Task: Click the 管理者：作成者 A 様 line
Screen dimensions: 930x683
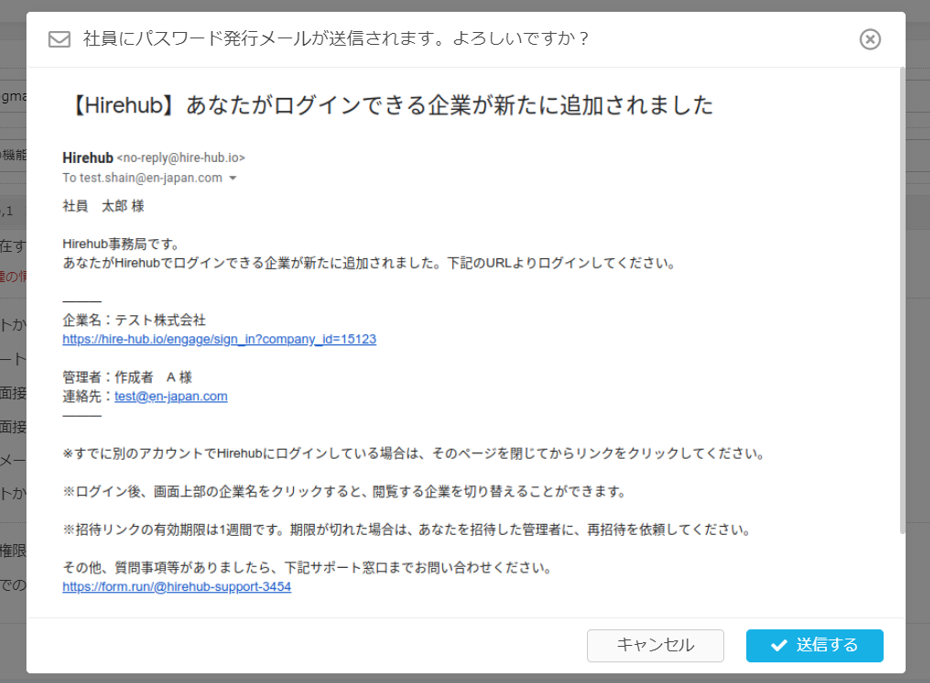Action: (126, 377)
